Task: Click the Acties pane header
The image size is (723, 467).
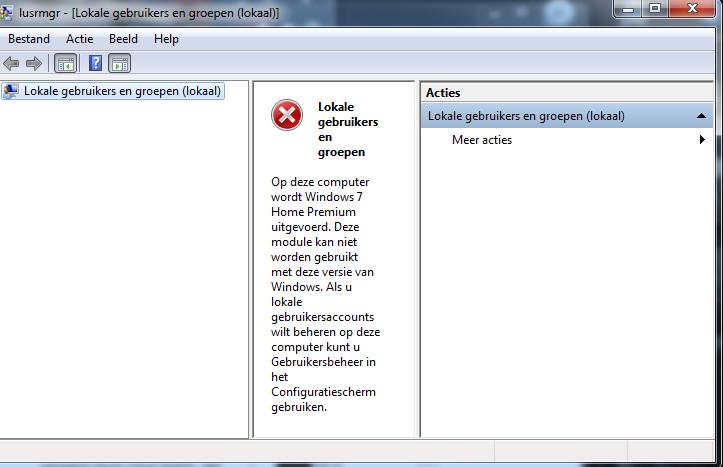Action: point(567,93)
